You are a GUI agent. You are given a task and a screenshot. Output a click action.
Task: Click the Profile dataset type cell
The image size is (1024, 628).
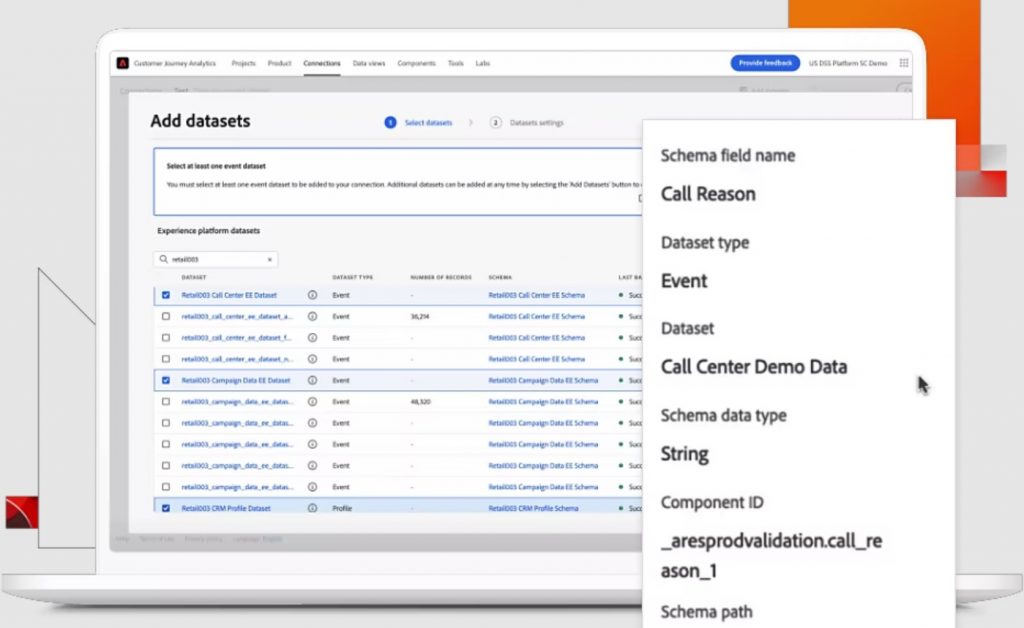[342, 508]
